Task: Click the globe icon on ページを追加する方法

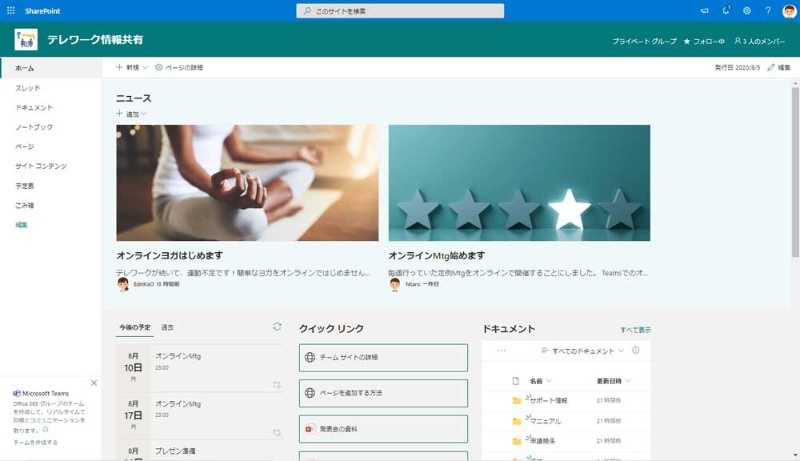Action: tap(310, 393)
